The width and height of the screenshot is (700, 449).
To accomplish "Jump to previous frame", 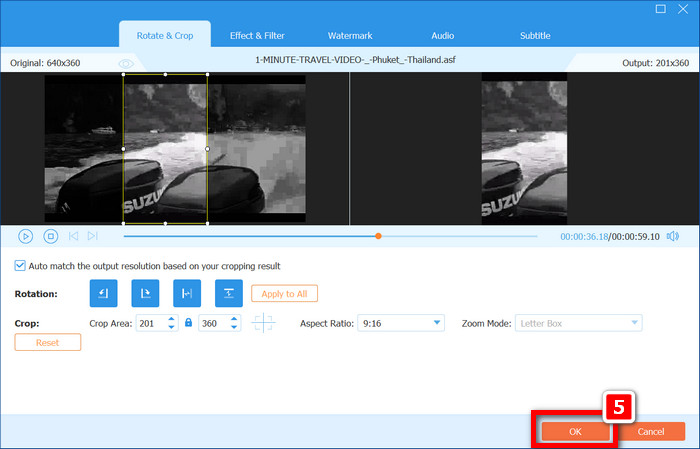I will 73,236.
